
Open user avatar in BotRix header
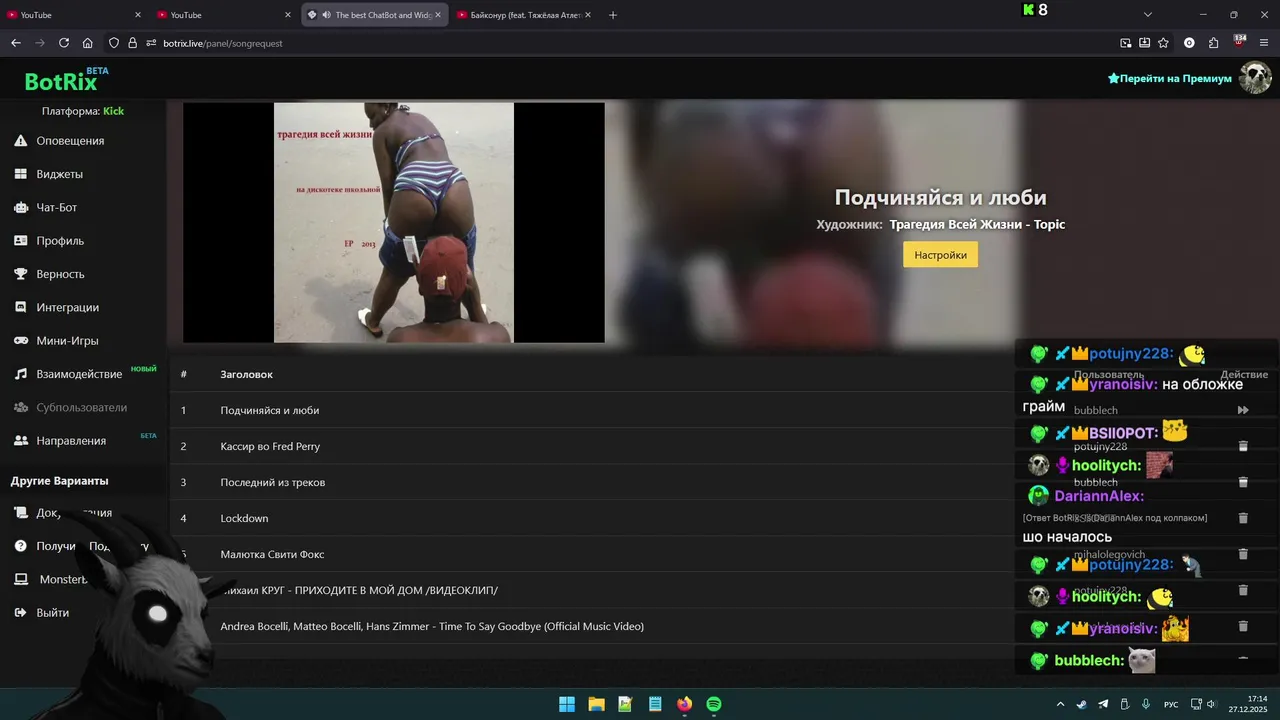point(1255,78)
